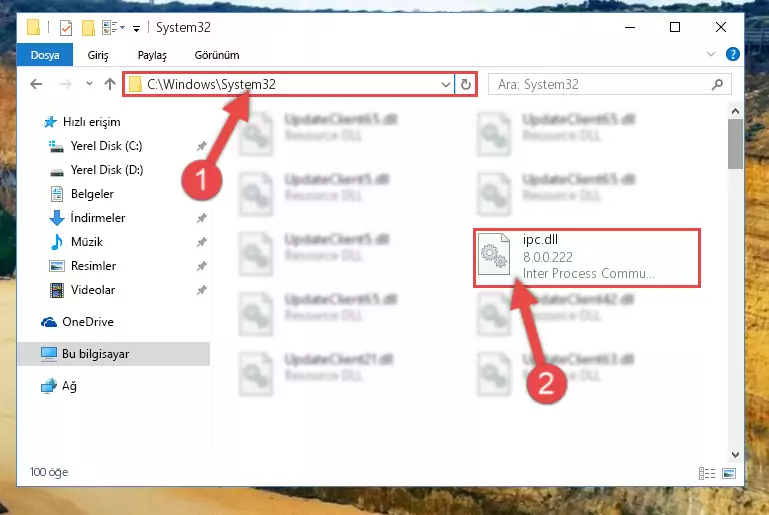Open the Help question mark icon
The width and height of the screenshot is (769, 515).
[732, 54]
